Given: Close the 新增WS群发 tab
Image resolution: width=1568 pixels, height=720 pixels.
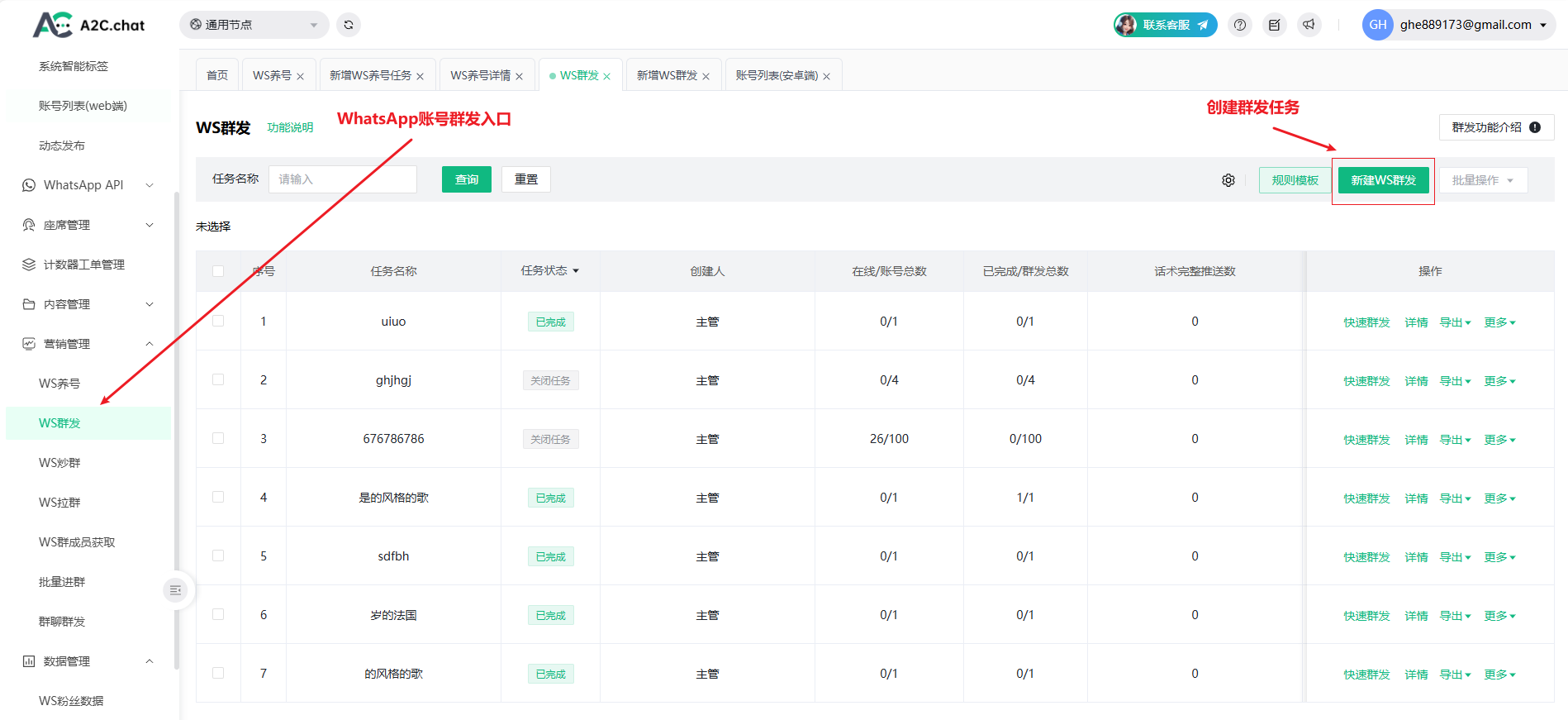Looking at the screenshot, I should [706, 76].
